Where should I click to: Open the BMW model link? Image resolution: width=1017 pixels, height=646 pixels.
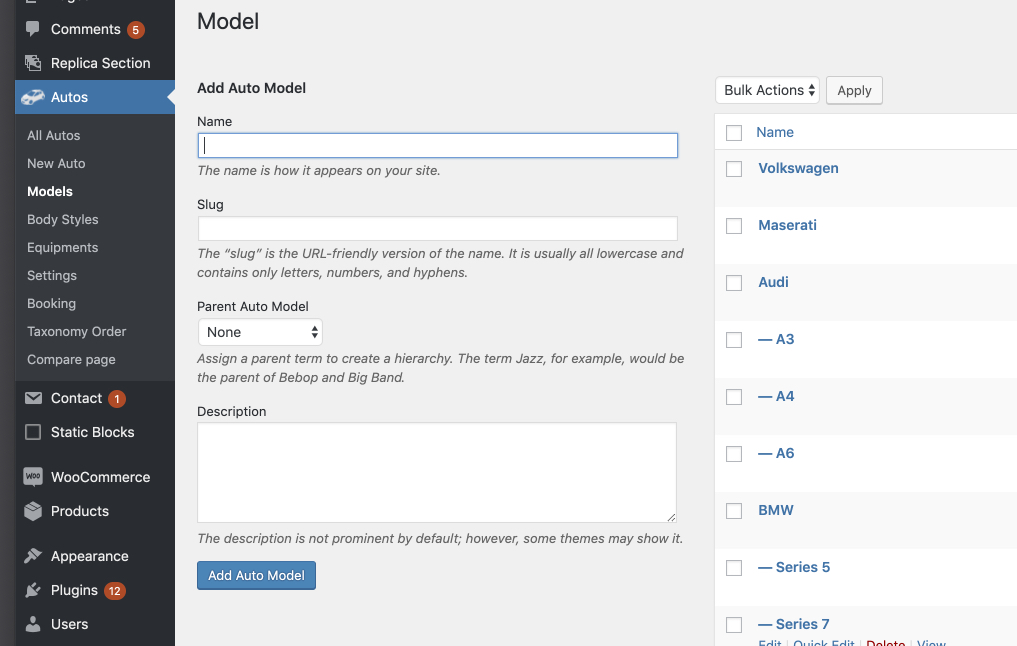(776, 510)
